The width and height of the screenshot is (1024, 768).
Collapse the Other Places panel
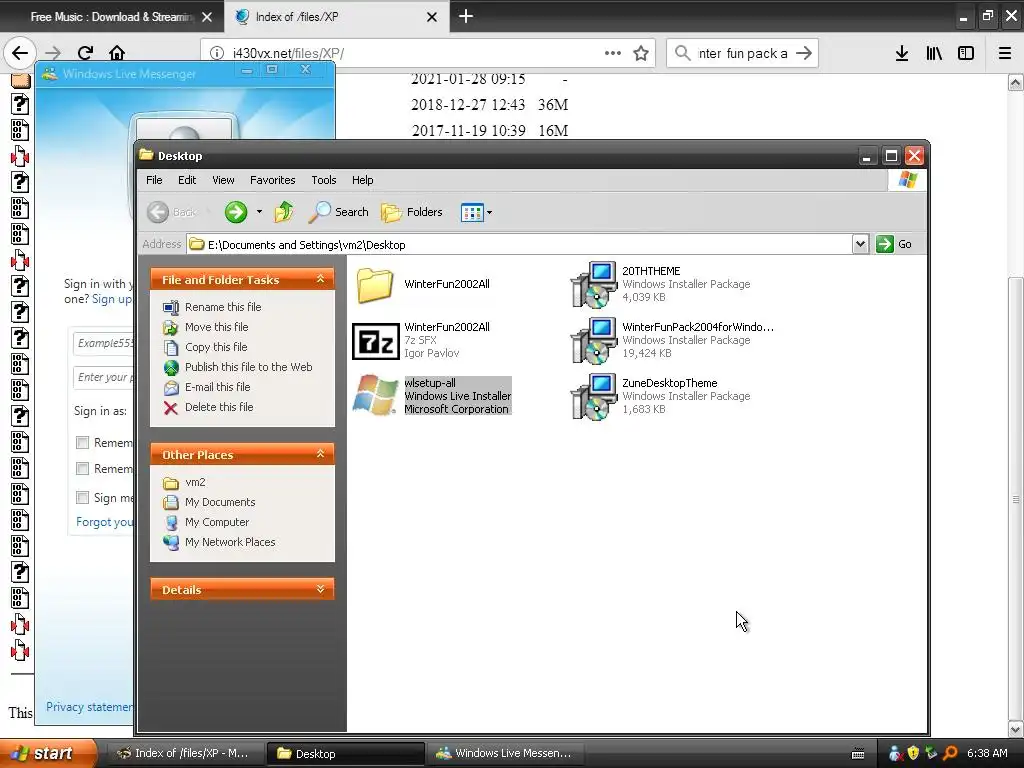(320, 455)
